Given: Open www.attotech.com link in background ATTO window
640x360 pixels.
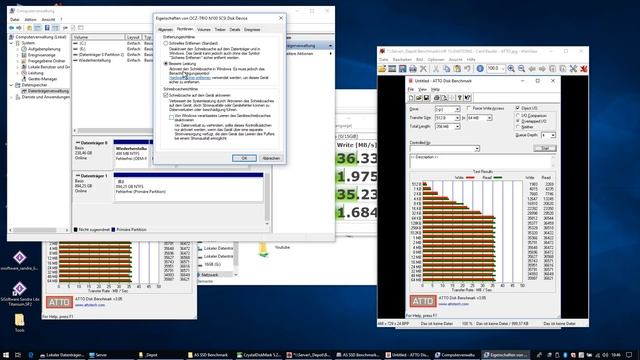Looking at the screenshot, I should click(x=90, y=305).
